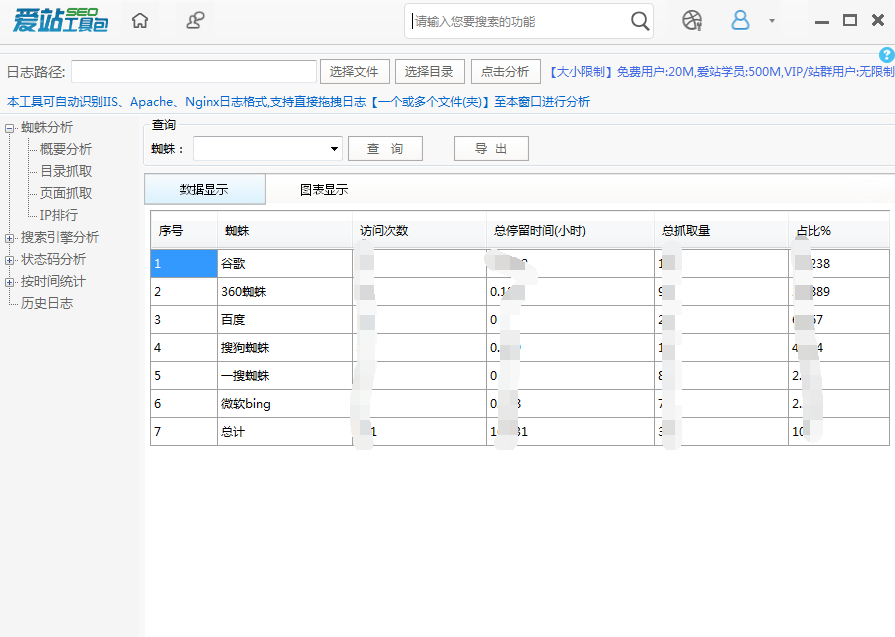Select IP排行 in the tree
895x637 pixels.
point(58,215)
